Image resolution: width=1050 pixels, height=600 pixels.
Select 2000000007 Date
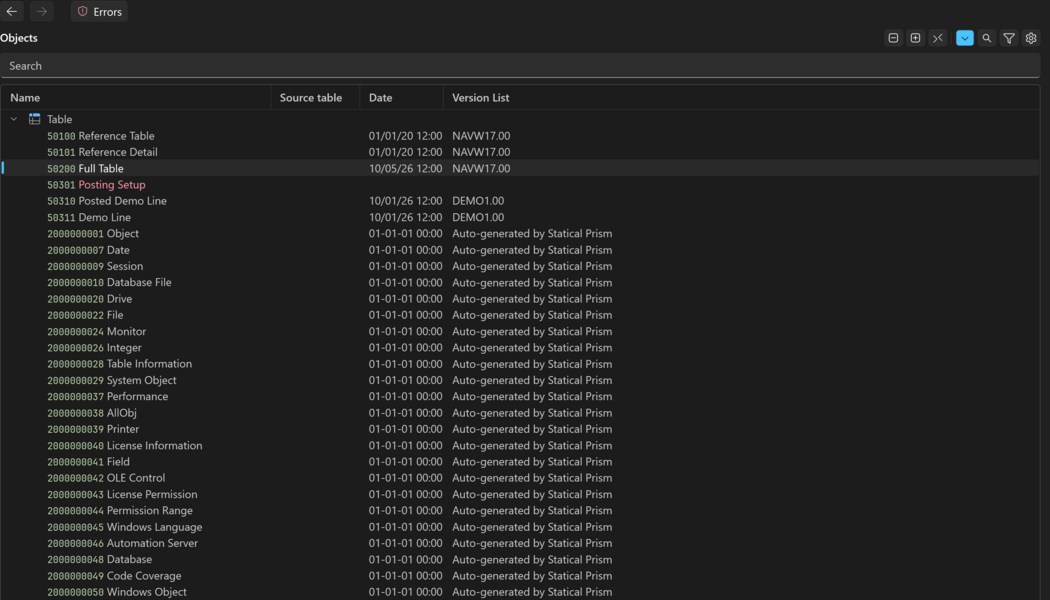(x=88, y=250)
